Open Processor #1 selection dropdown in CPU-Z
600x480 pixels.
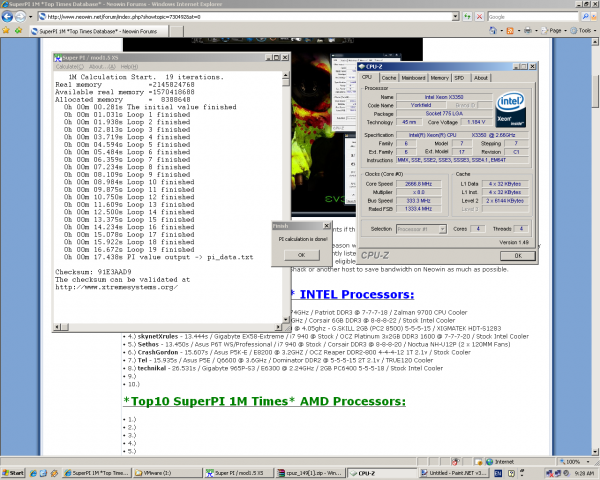click(x=421, y=229)
